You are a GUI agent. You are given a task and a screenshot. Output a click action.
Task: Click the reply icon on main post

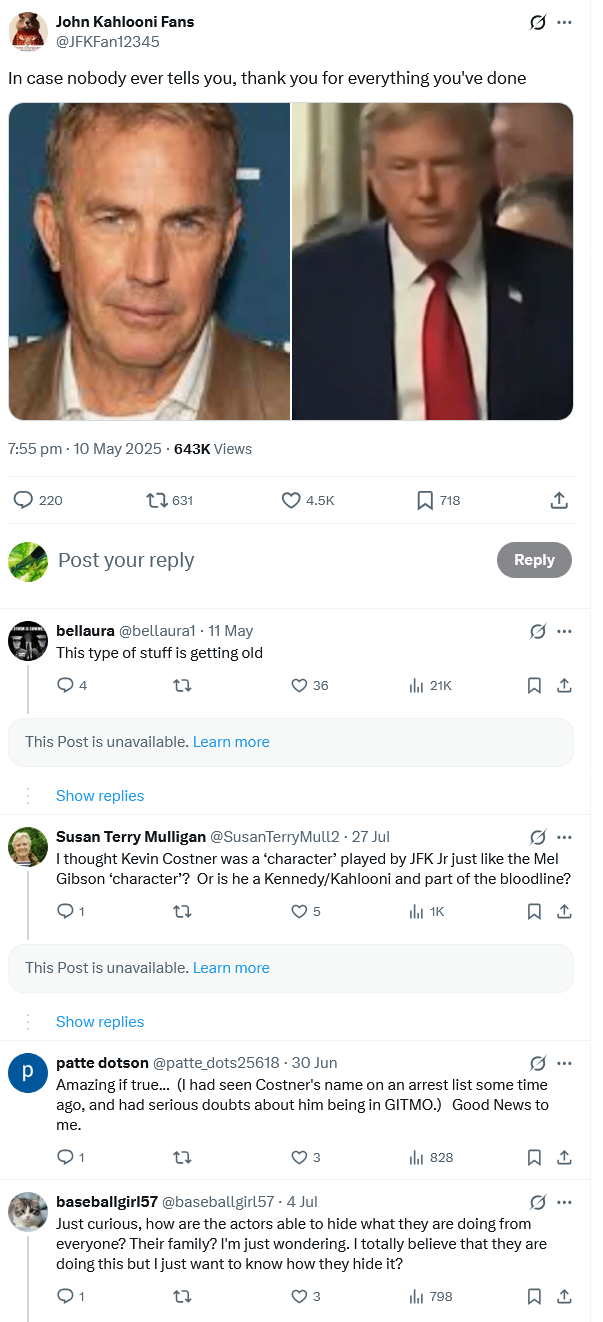pyautogui.click(x=24, y=500)
